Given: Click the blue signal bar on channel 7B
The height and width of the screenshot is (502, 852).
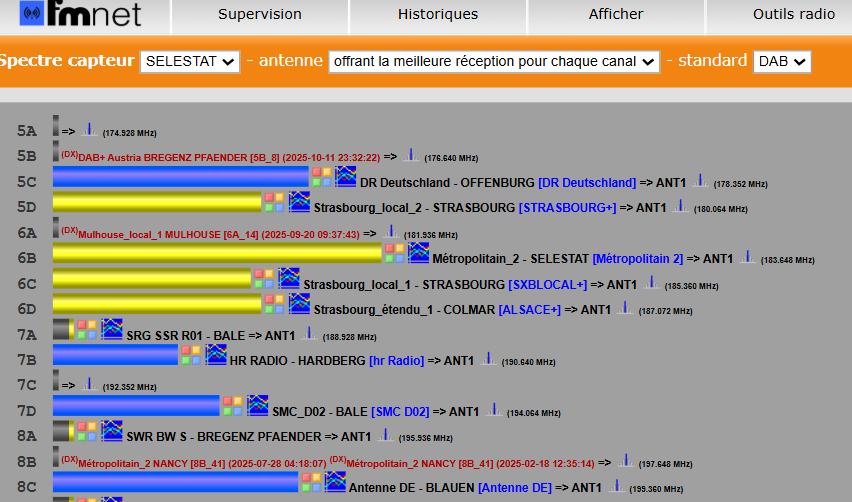Looking at the screenshot, I should tap(115, 355).
